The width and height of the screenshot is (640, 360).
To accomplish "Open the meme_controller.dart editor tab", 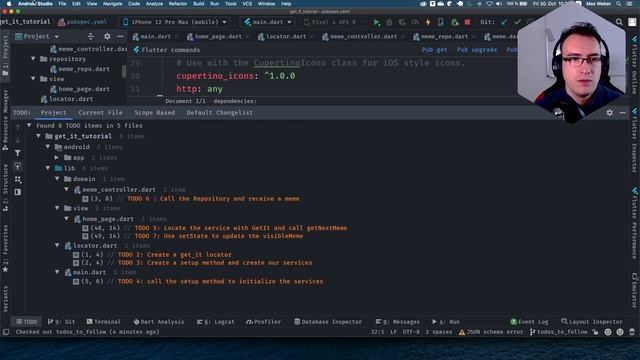I will tap(363, 36).
